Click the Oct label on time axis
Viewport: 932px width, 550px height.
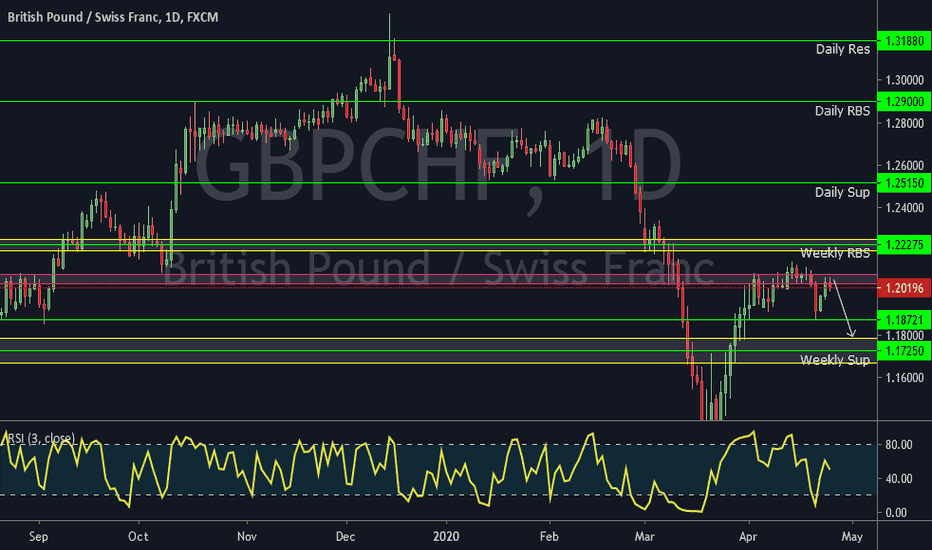pyautogui.click(x=138, y=536)
